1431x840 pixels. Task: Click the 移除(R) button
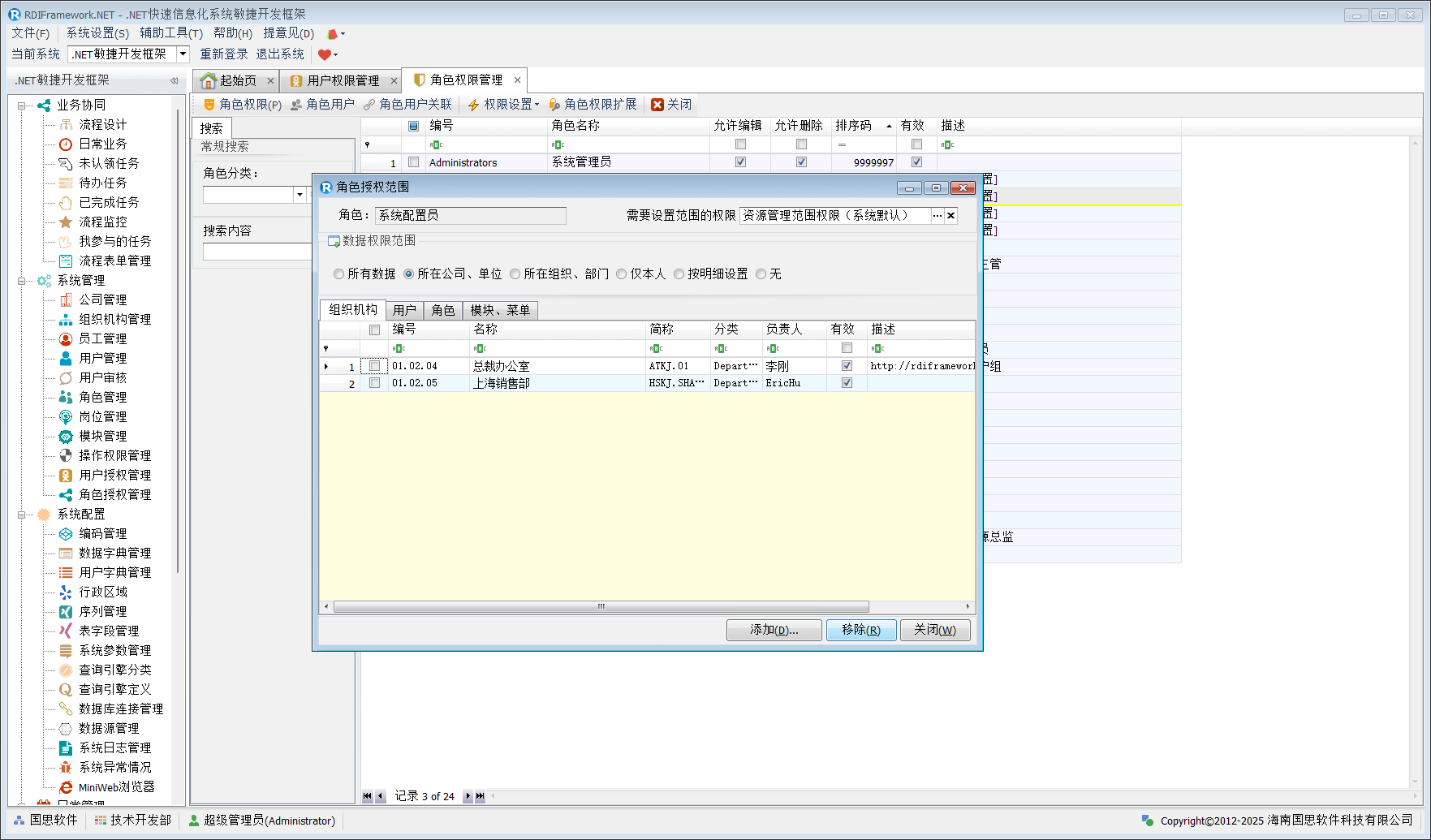(x=860, y=630)
